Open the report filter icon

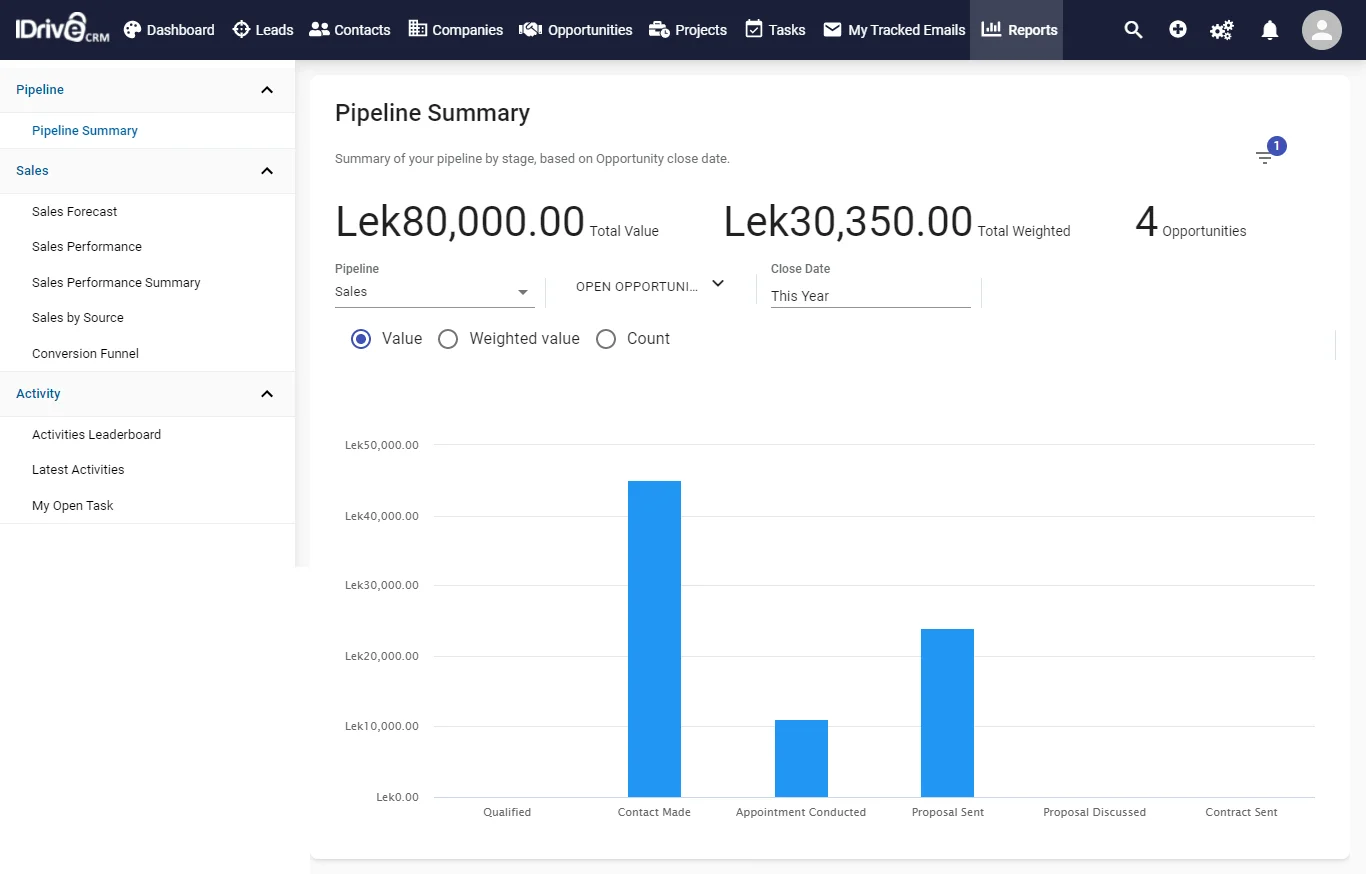1265,157
